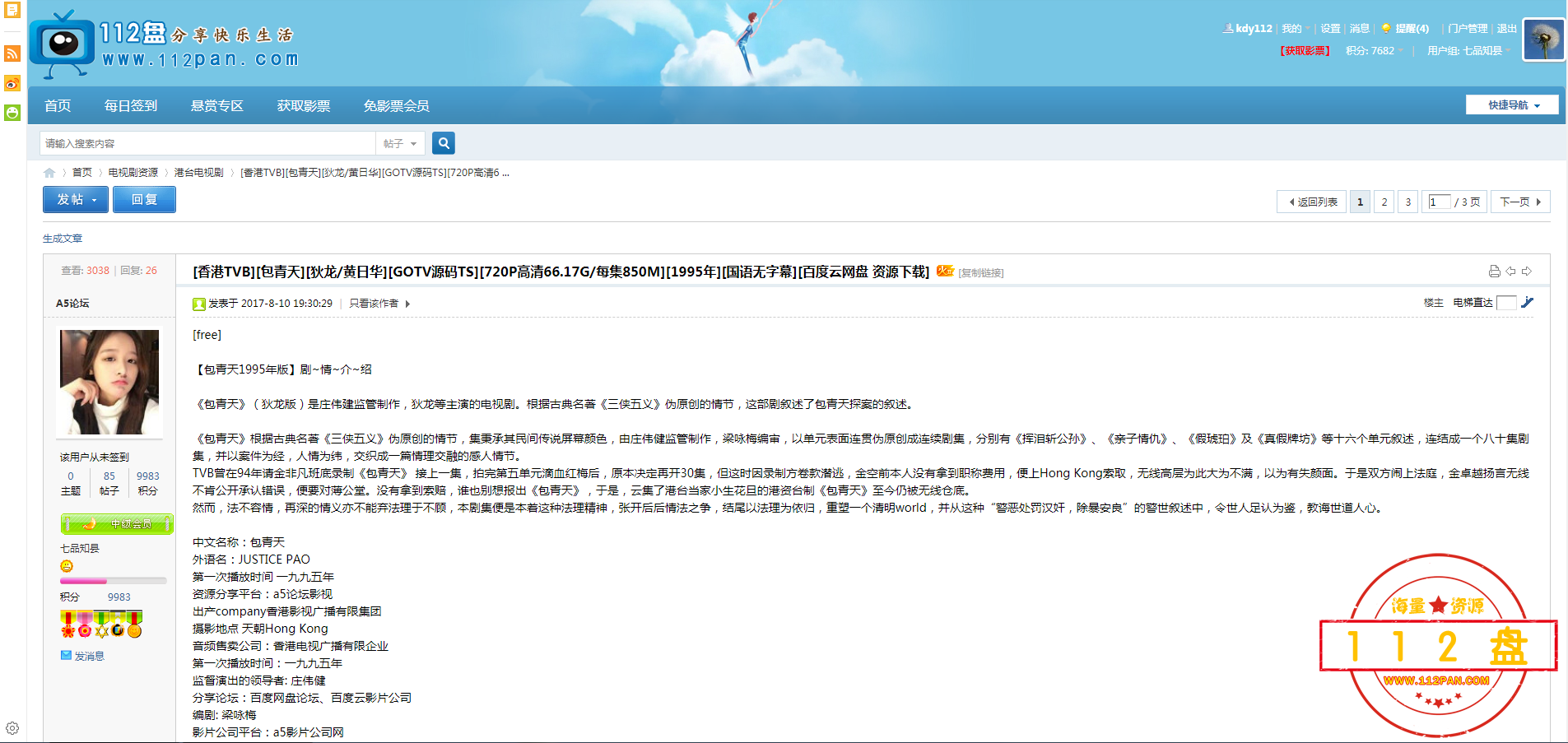
Task: Expand the 用户组: 七品知县 dropdown
Action: [1469, 51]
